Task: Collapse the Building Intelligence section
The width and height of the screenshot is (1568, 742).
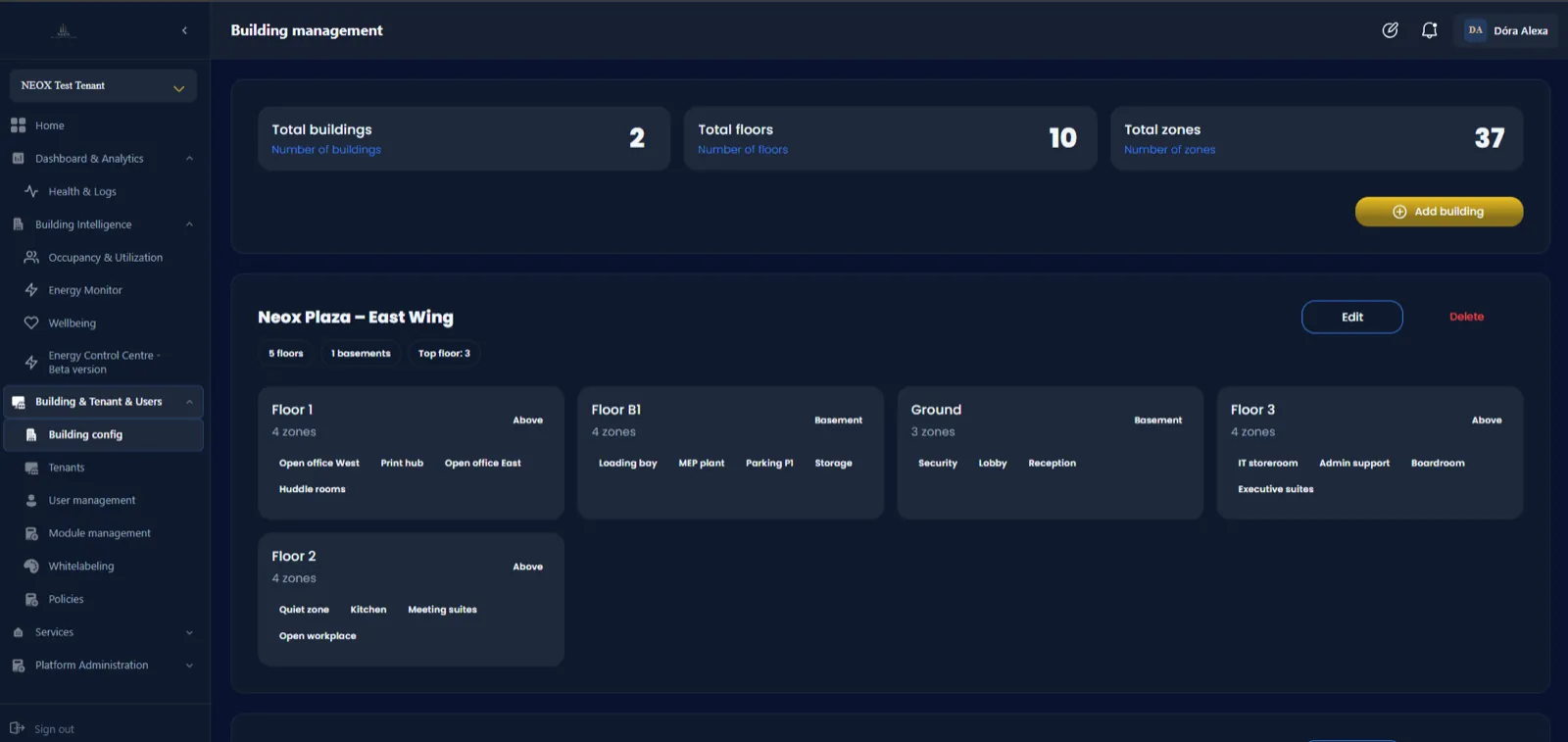Action: pos(189,224)
